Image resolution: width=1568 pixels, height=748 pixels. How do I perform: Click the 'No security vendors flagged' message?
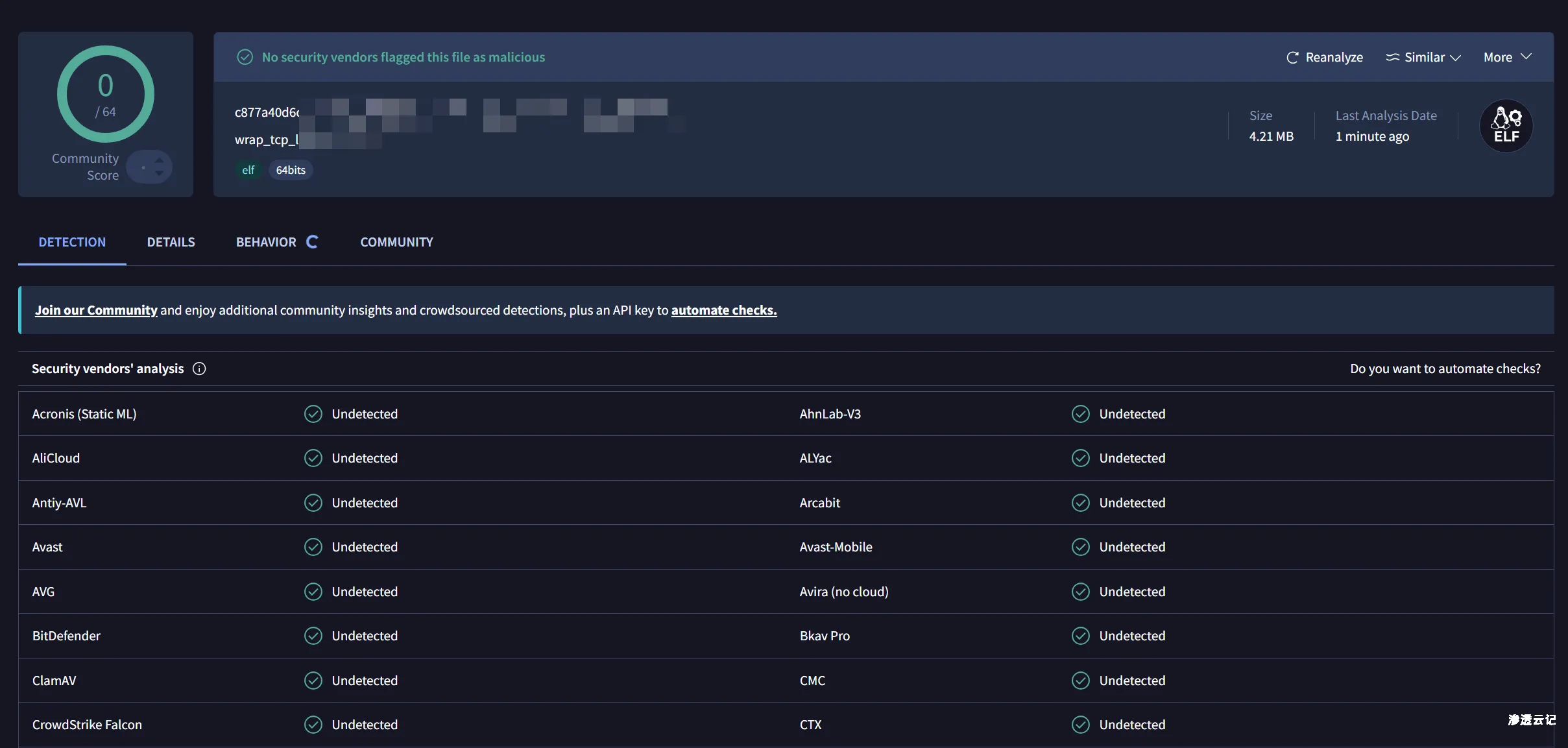point(403,57)
